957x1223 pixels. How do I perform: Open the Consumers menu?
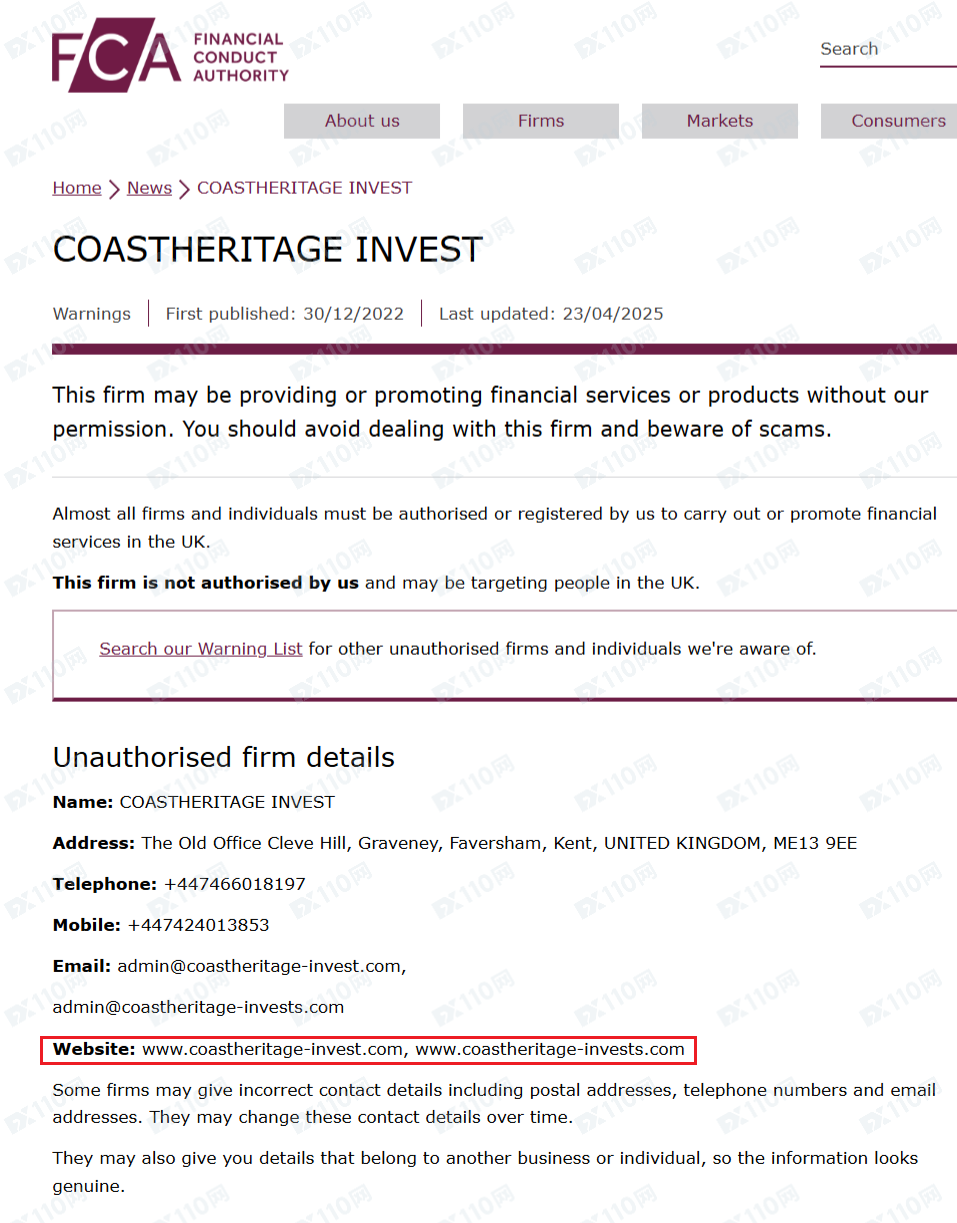click(x=889, y=121)
